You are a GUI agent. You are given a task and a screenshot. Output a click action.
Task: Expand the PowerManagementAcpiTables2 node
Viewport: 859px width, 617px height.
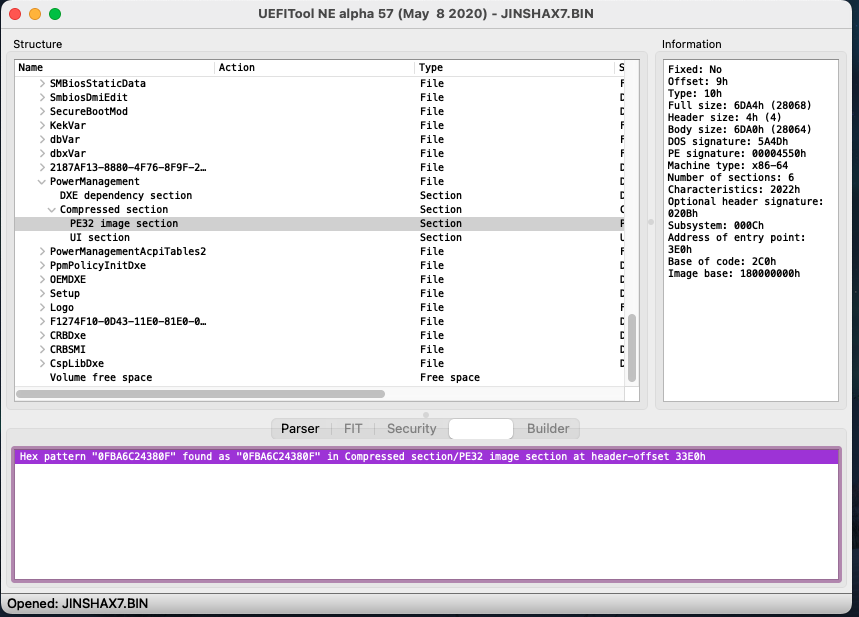(42, 252)
